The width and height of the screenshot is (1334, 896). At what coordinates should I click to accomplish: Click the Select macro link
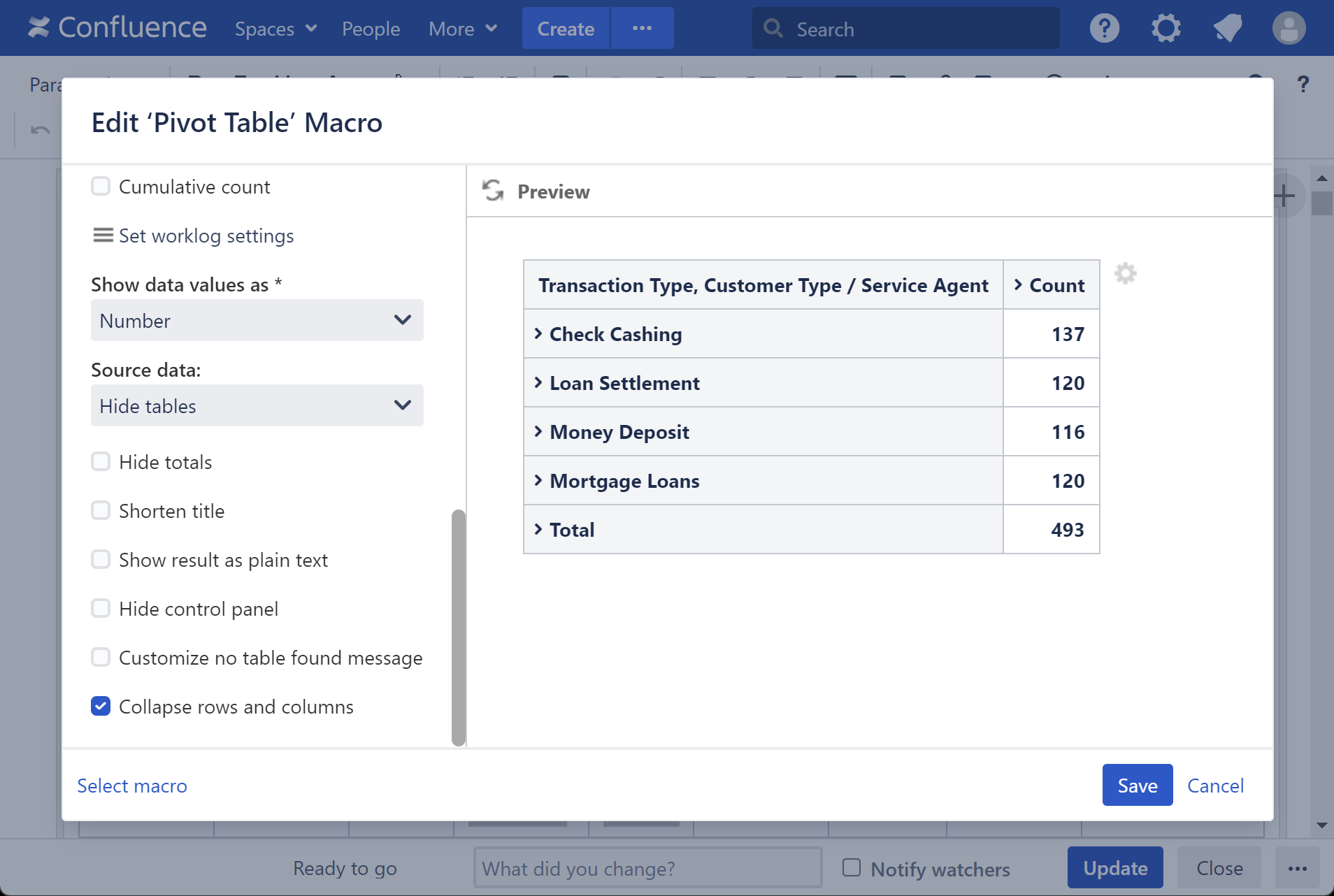point(132,786)
